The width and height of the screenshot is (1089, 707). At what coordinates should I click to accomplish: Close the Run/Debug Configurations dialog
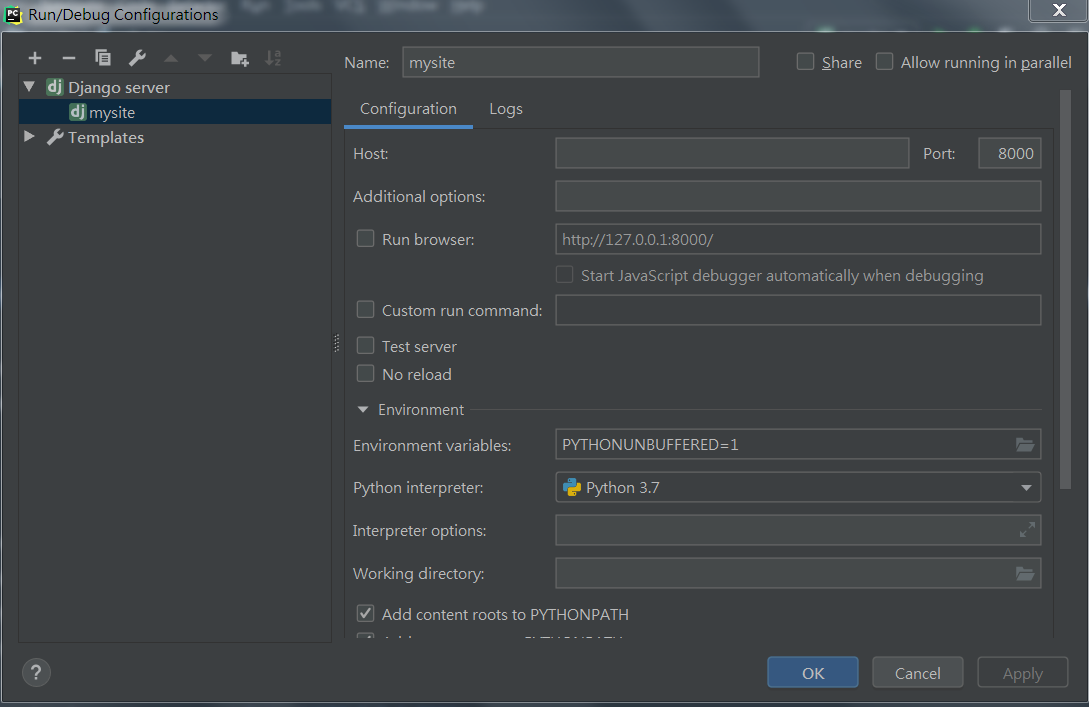pos(1058,10)
